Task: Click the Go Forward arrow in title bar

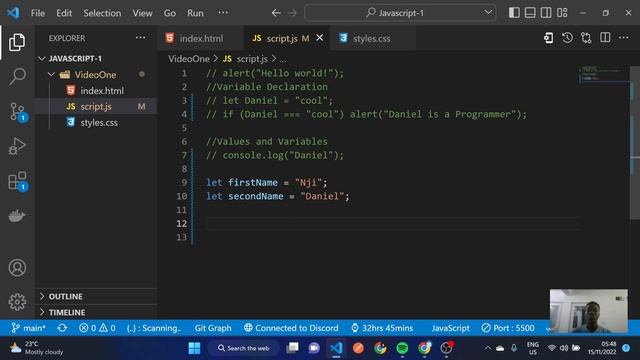Action: coord(292,13)
